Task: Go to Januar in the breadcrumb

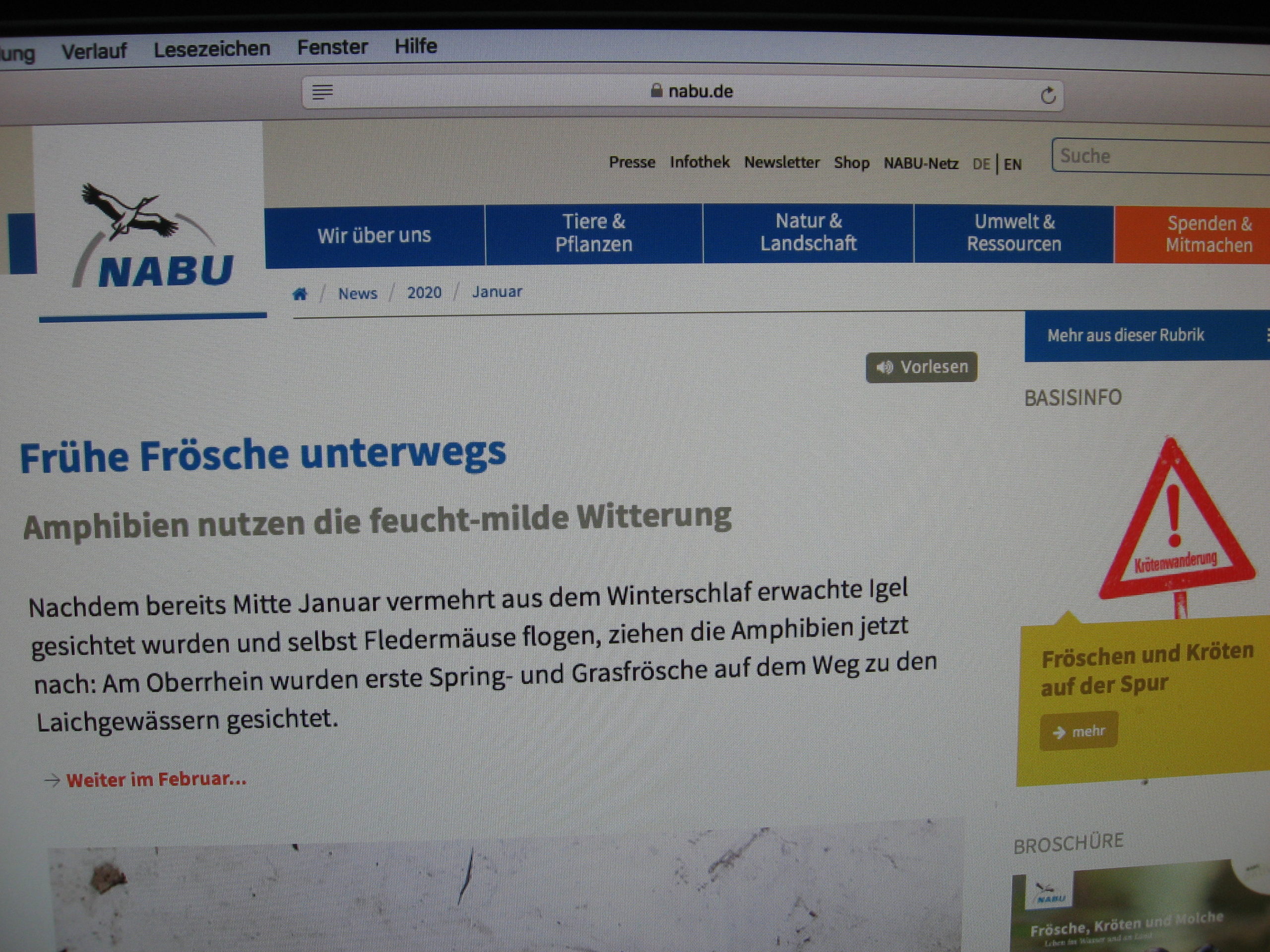Action: 497,292
